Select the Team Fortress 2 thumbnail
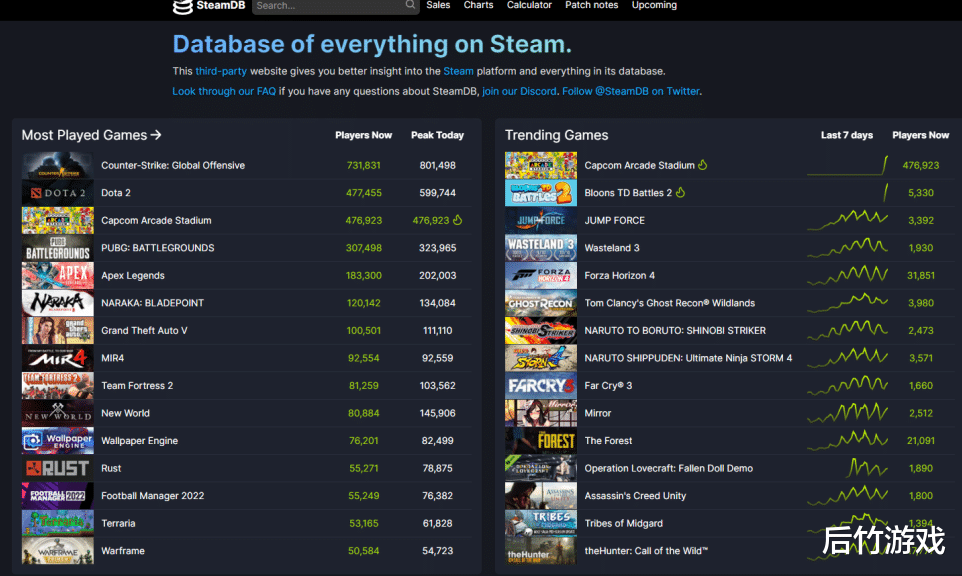 click(58, 386)
